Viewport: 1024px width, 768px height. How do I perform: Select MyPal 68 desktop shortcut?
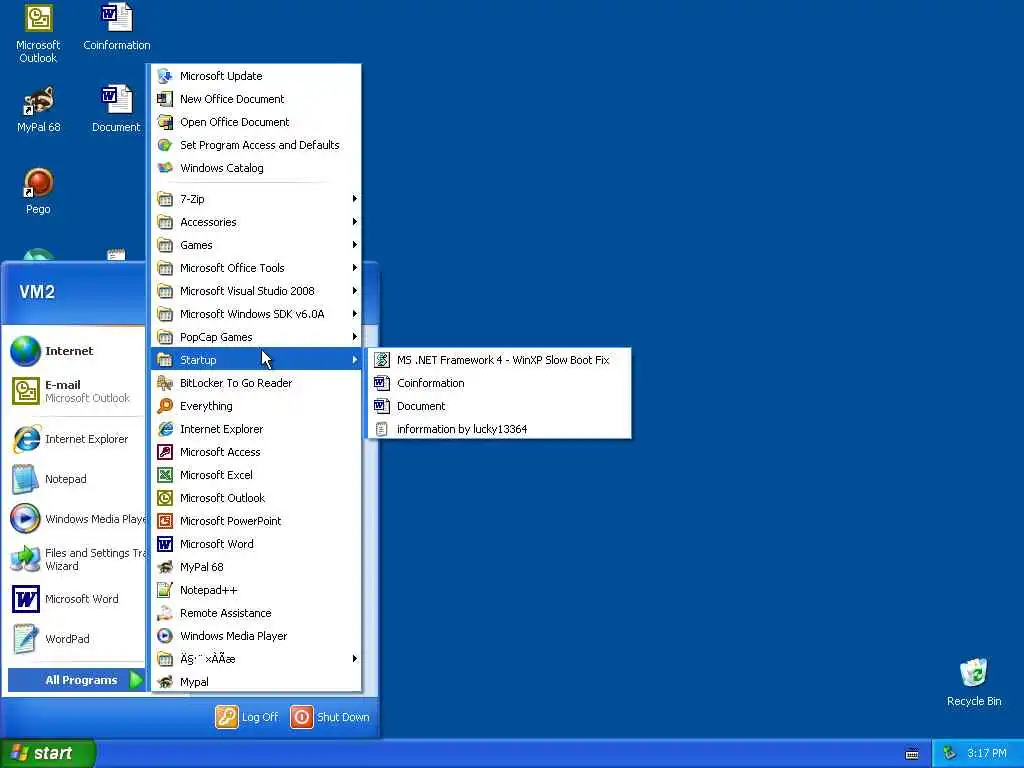coord(38,109)
